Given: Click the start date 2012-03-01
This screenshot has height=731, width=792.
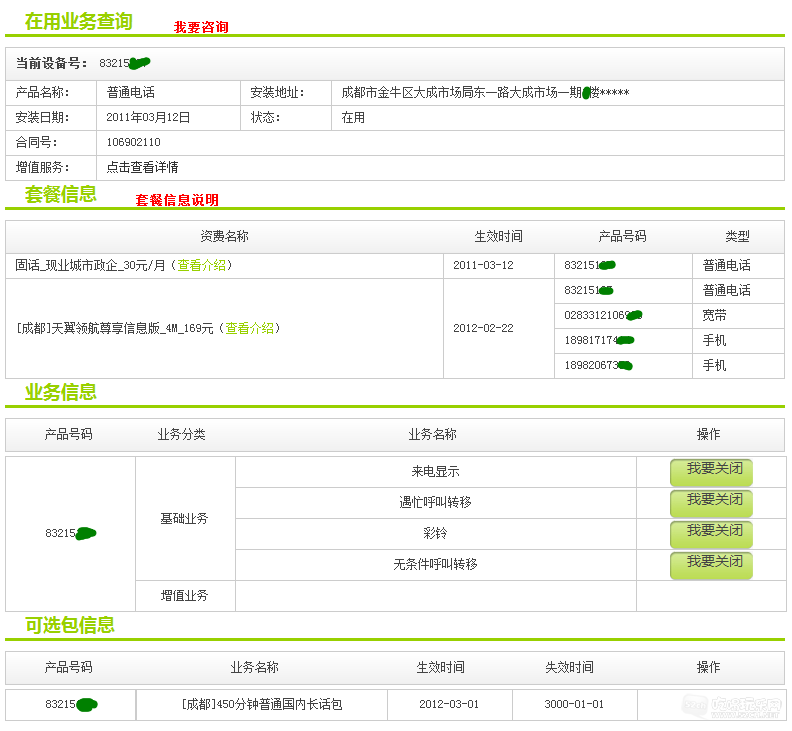Looking at the screenshot, I should coord(449,704).
